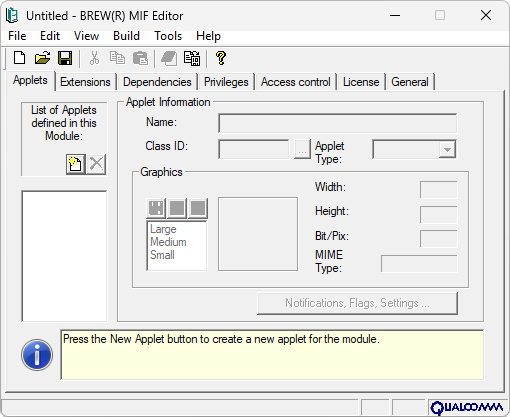Viewport: 510px width, 417px height.
Task: Open a file using the folder icon
Action: click(x=42, y=58)
